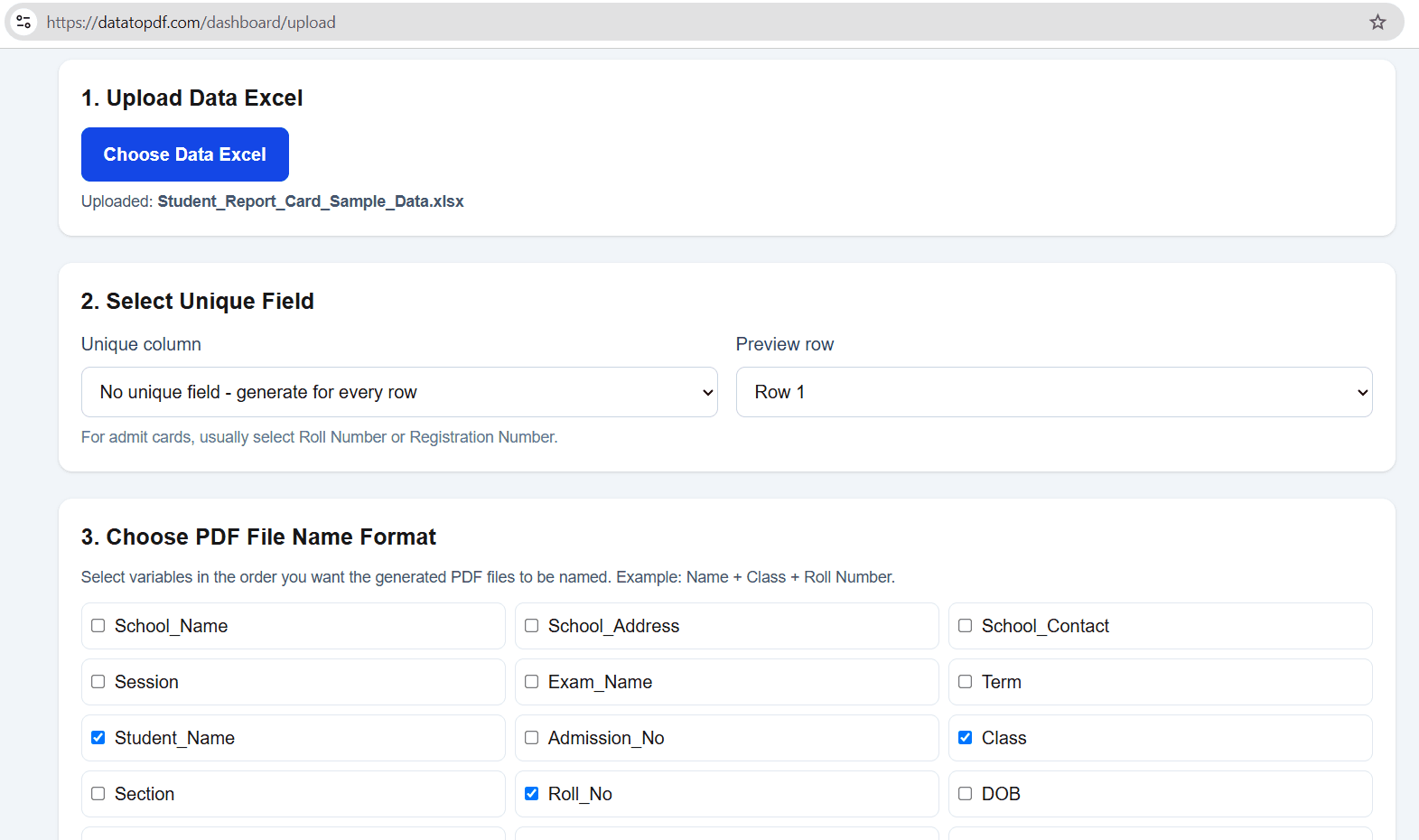1419x840 pixels.
Task: Click the '2. Select Unique Field' heading
Action: (198, 301)
